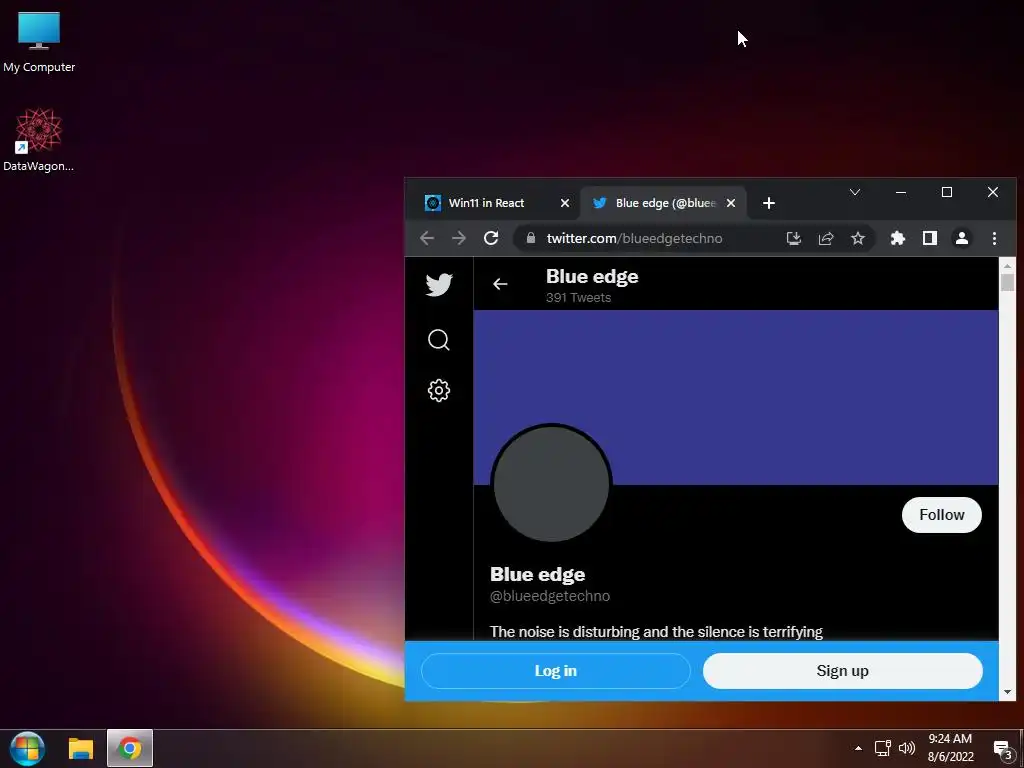
Task: Switch to the Win11 in React tab
Action: pos(486,203)
